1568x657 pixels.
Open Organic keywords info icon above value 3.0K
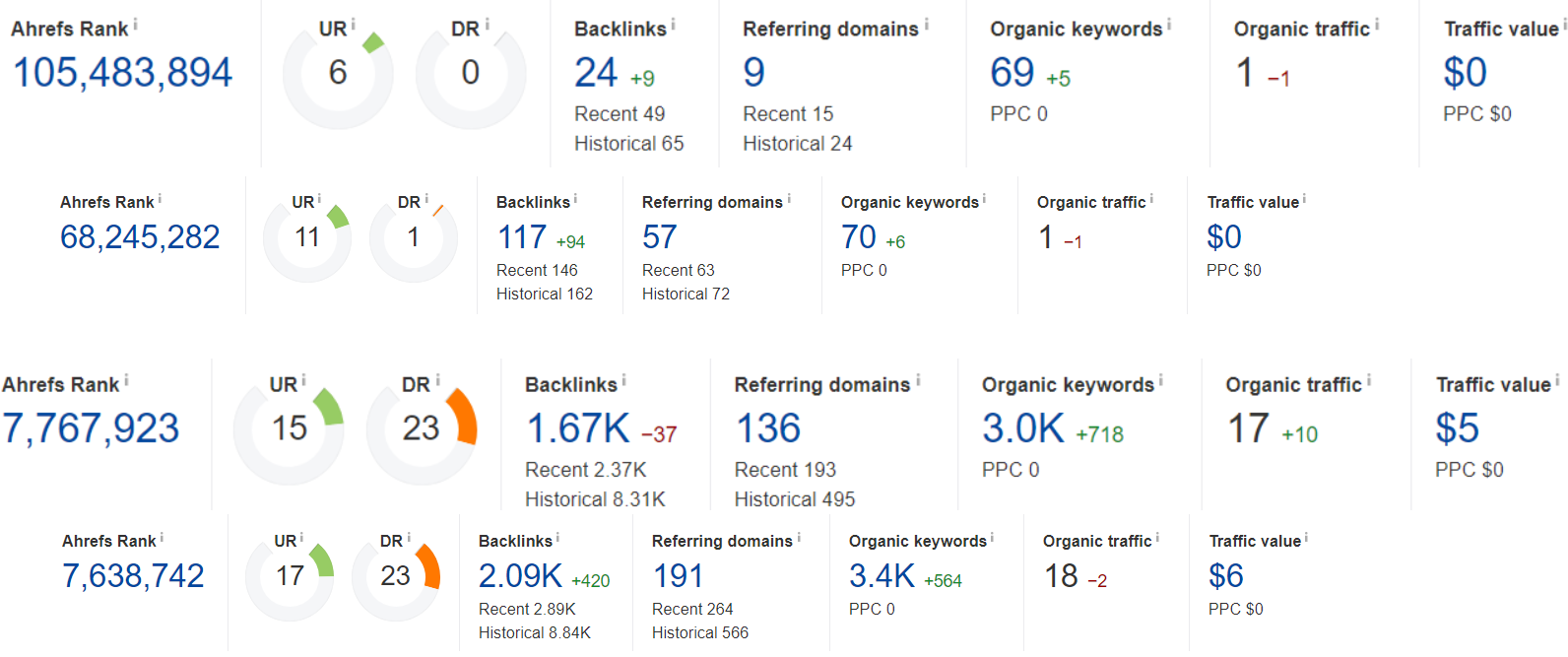point(1160,380)
